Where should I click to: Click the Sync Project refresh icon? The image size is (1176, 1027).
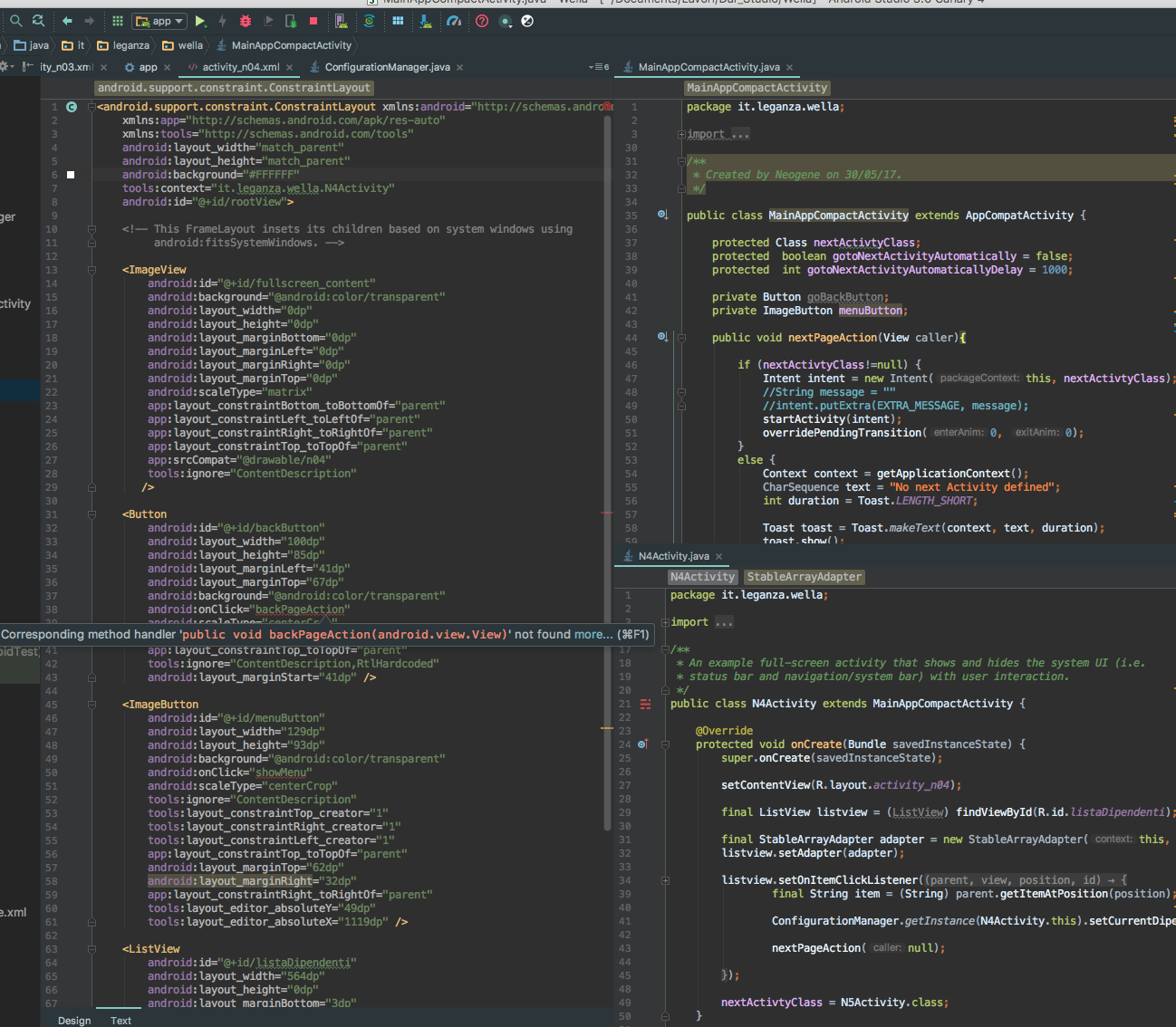[370, 21]
